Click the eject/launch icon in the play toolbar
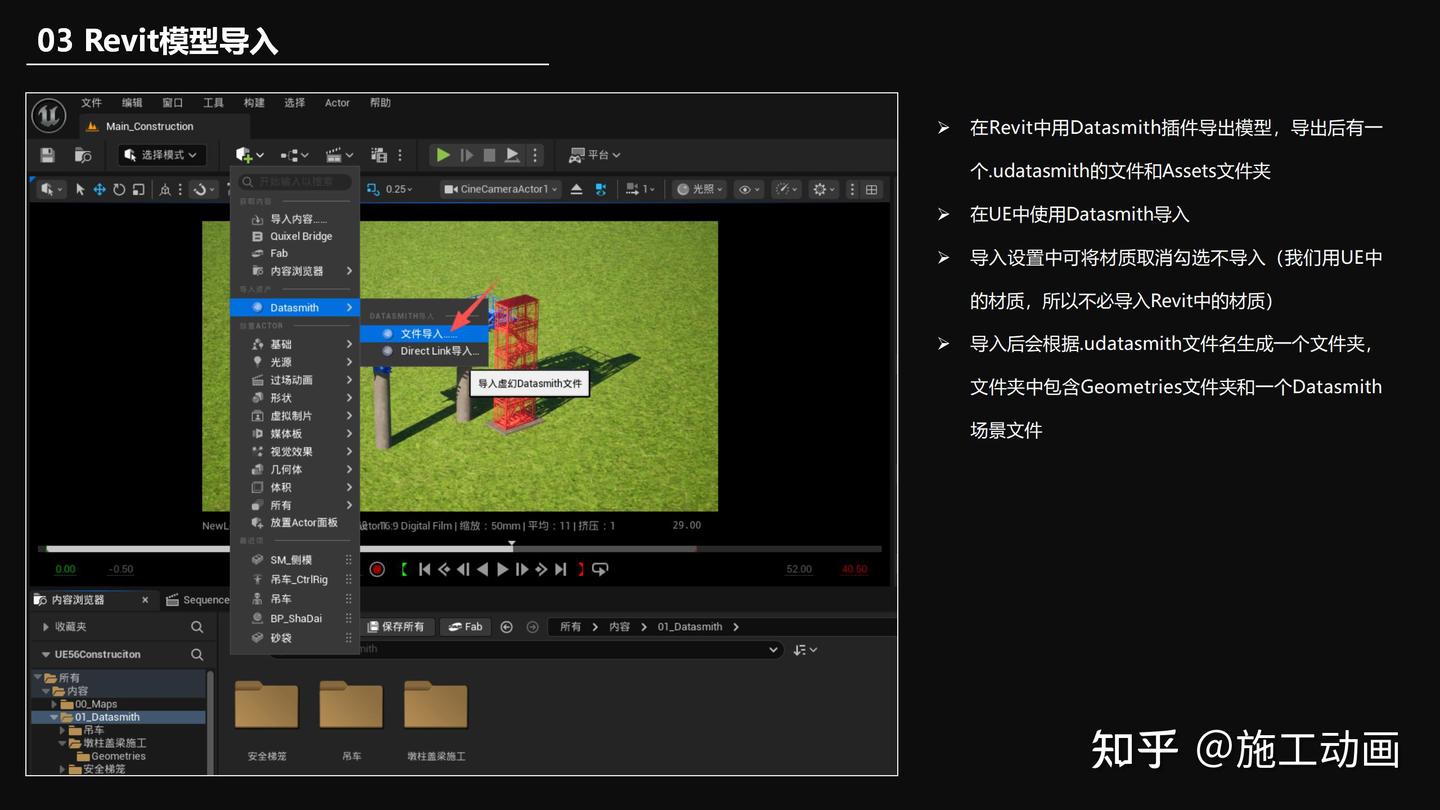 click(x=512, y=155)
